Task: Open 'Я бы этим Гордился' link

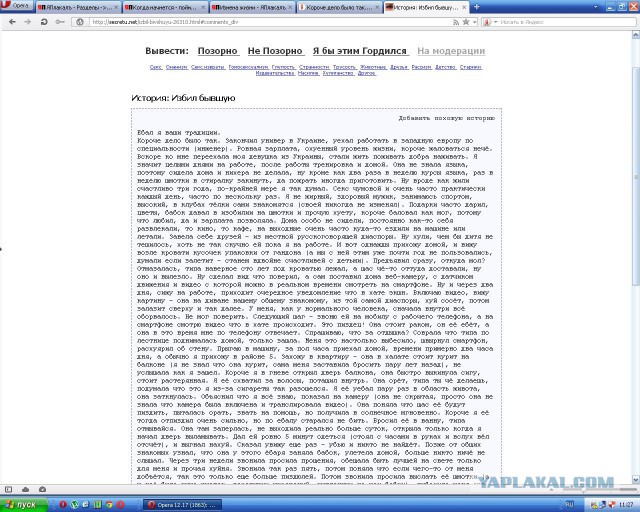Action: pos(360,51)
